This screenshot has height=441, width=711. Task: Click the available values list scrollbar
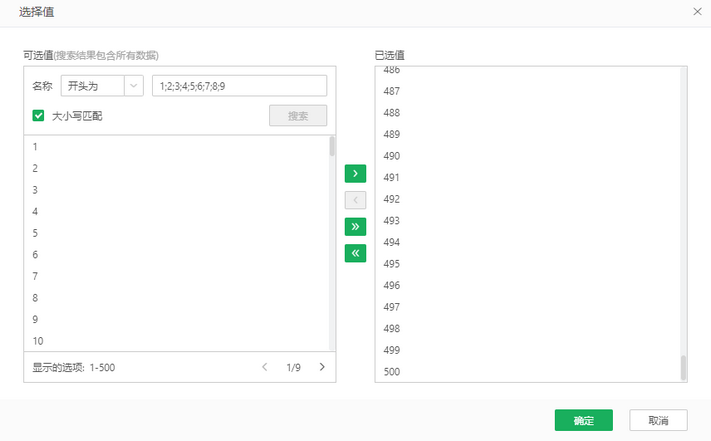pos(332,147)
